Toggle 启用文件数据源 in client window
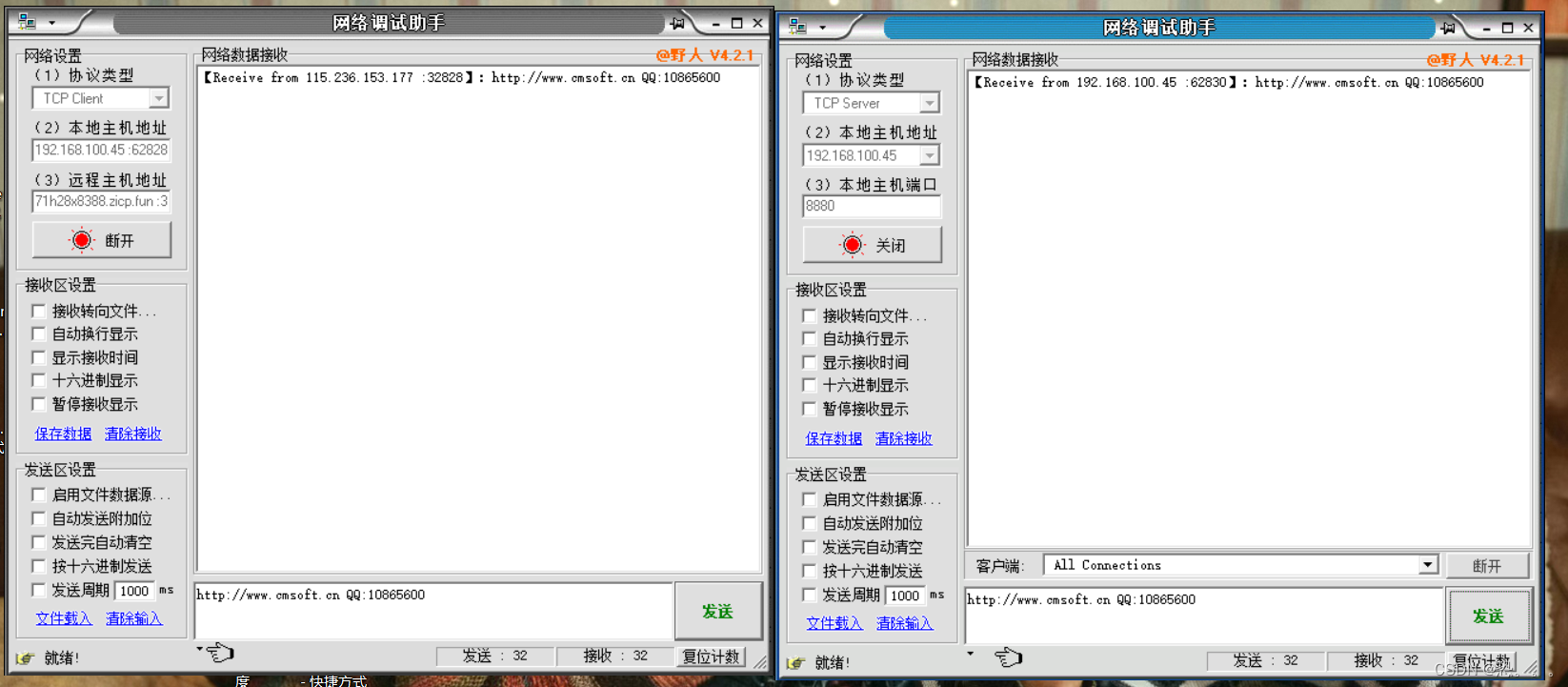 pos(39,495)
